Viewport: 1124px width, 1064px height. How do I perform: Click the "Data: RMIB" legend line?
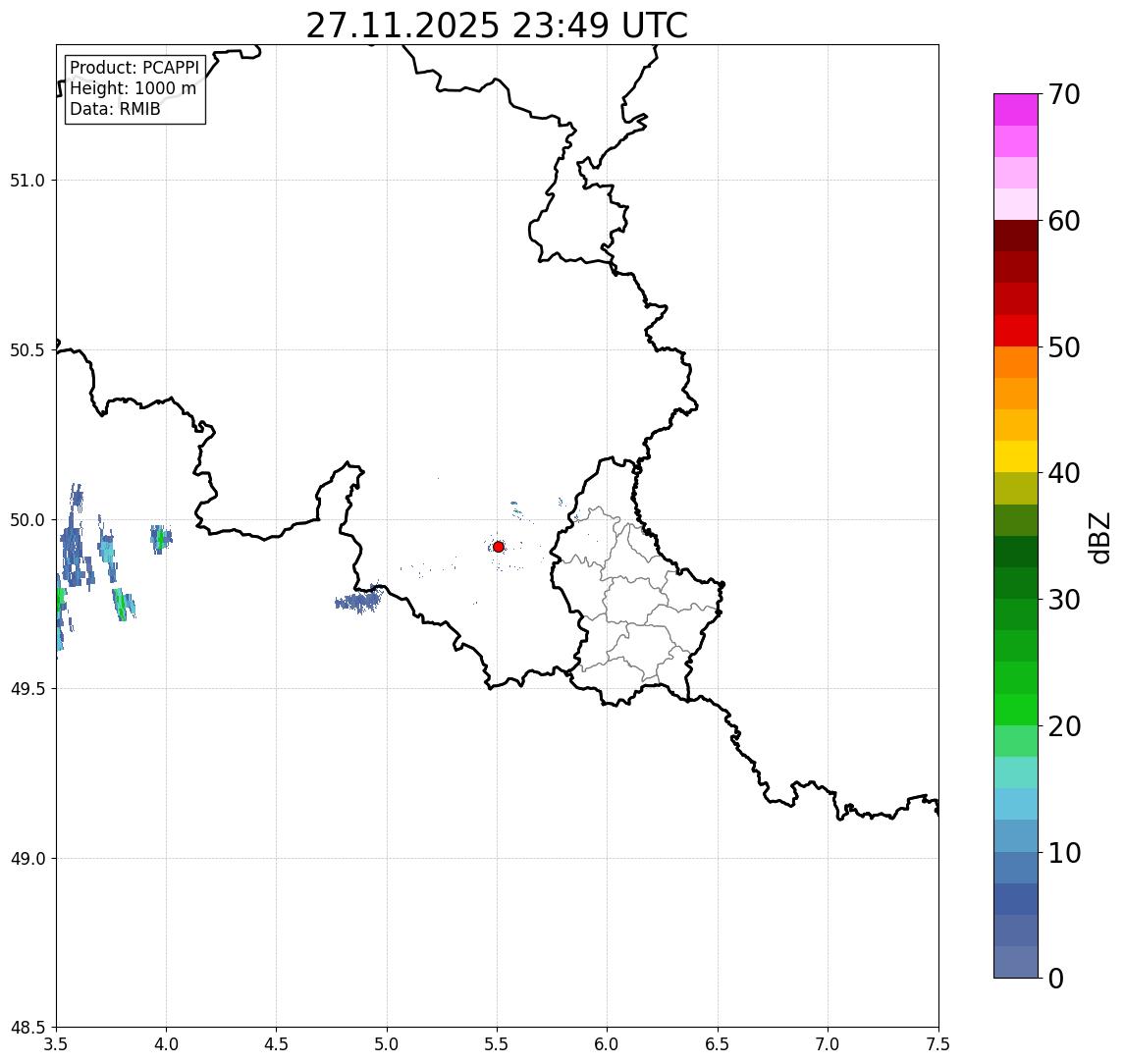(x=115, y=109)
